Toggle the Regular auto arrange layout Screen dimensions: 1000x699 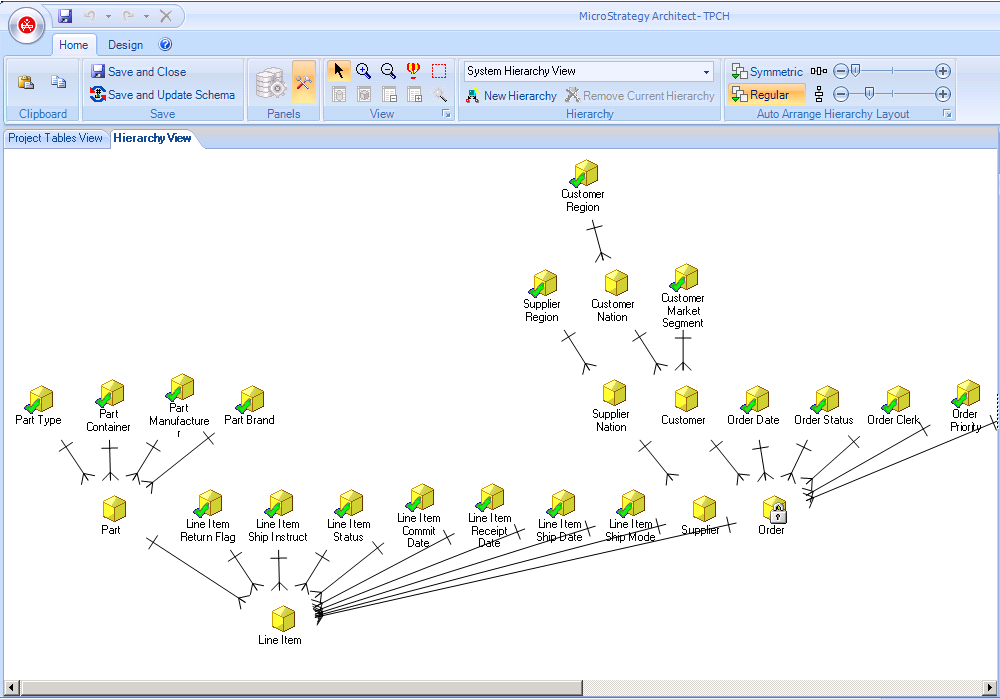coord(767,95)
